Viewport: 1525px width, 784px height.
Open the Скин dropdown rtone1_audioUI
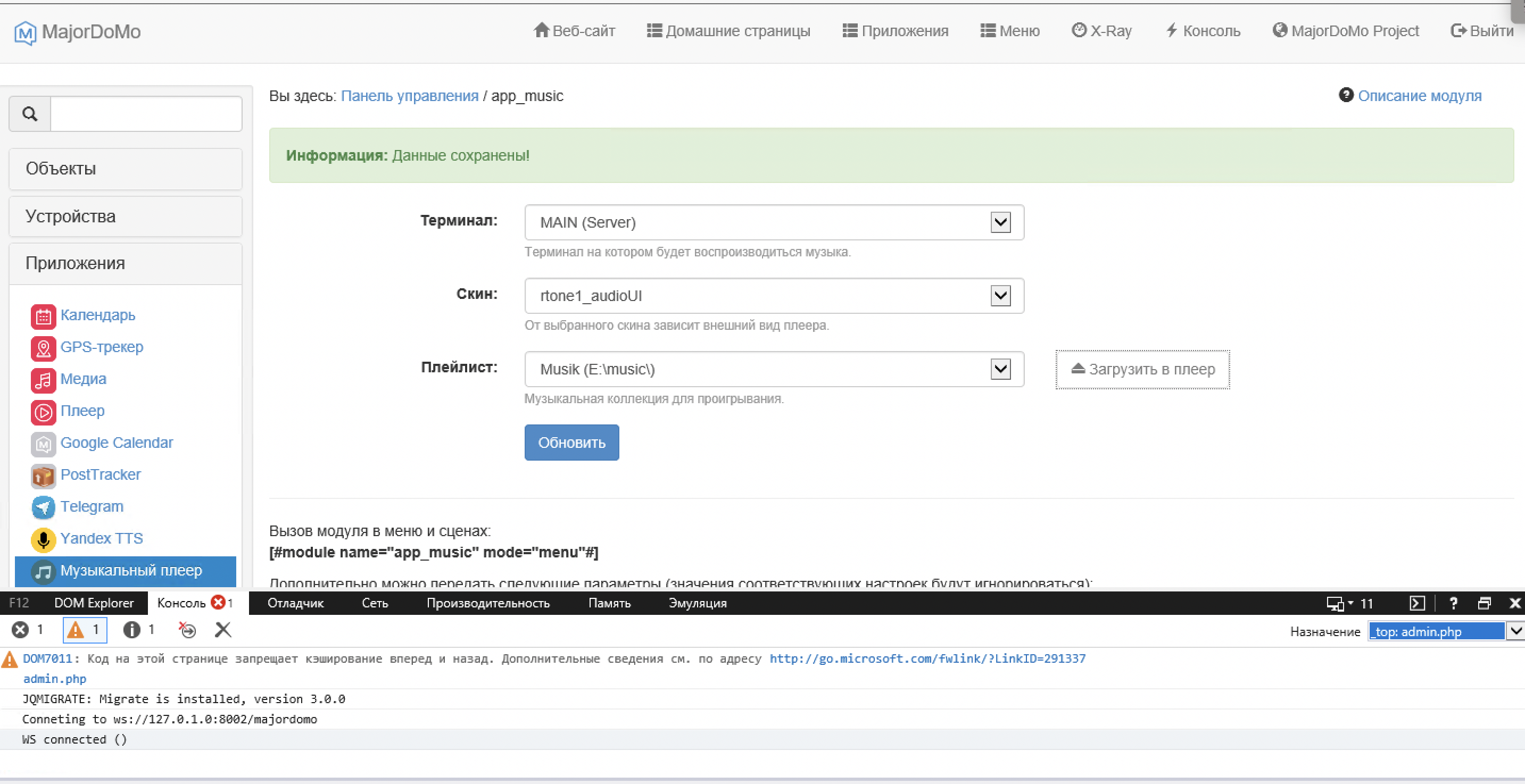[1000, 296]
